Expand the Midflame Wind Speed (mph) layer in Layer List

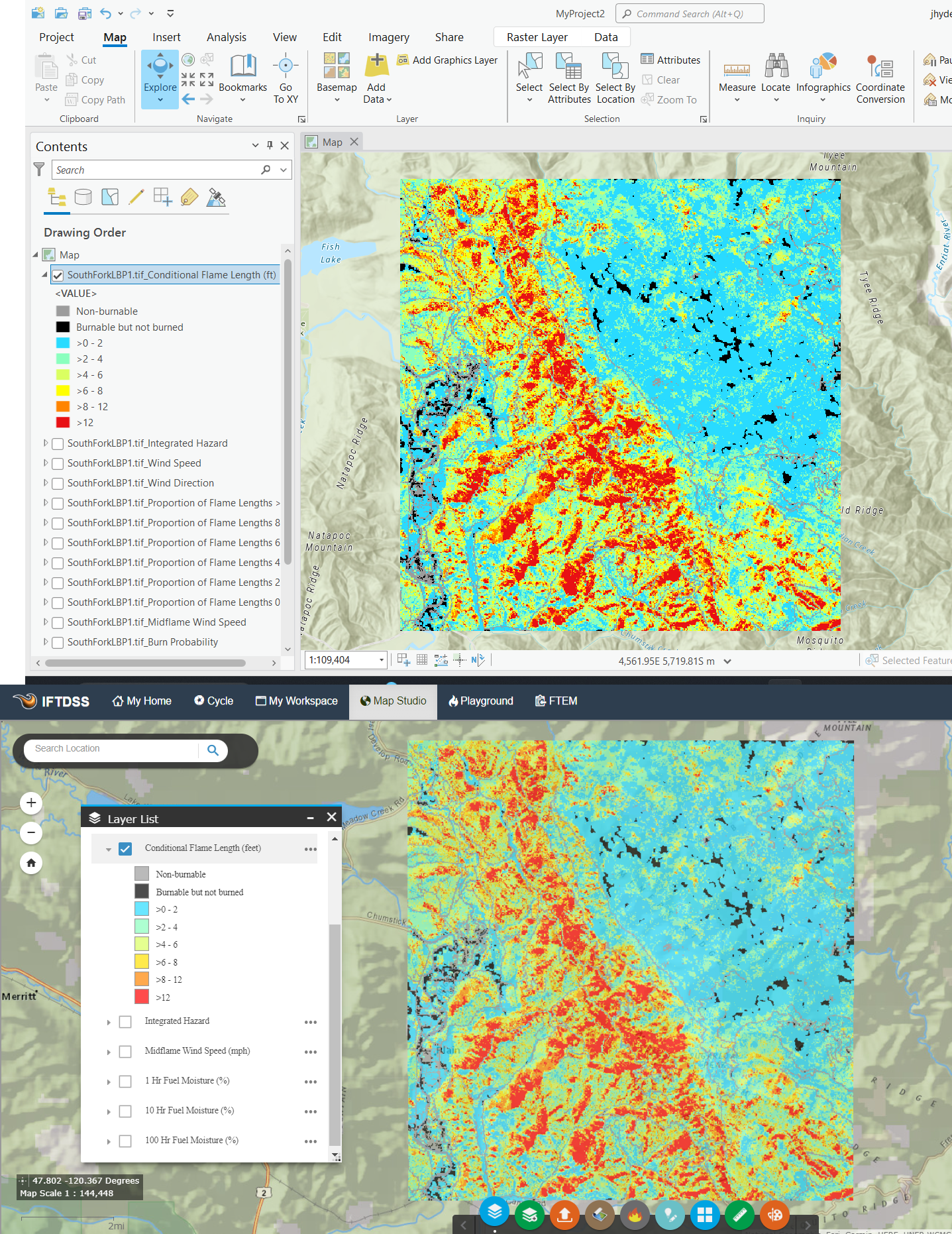pyautogui.click(x=109, y=1052)
